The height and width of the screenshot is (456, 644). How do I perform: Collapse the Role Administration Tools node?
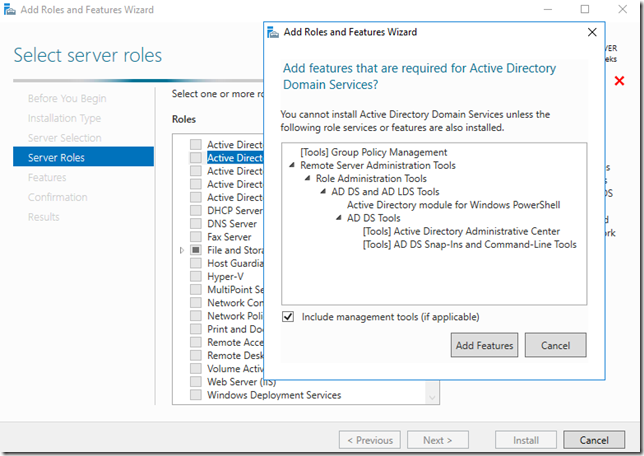click(x=308, y=178)
